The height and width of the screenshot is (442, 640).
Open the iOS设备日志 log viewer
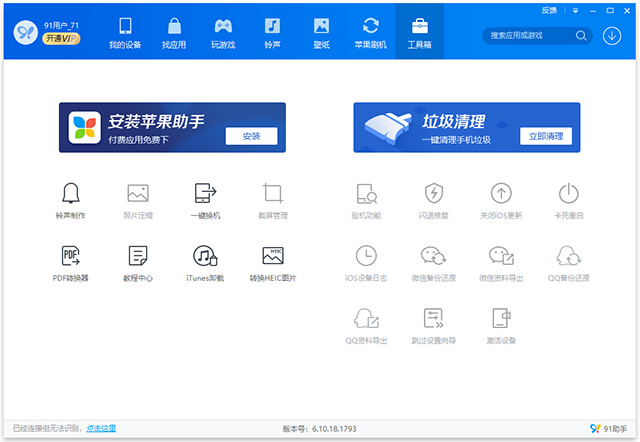[366, 263]
